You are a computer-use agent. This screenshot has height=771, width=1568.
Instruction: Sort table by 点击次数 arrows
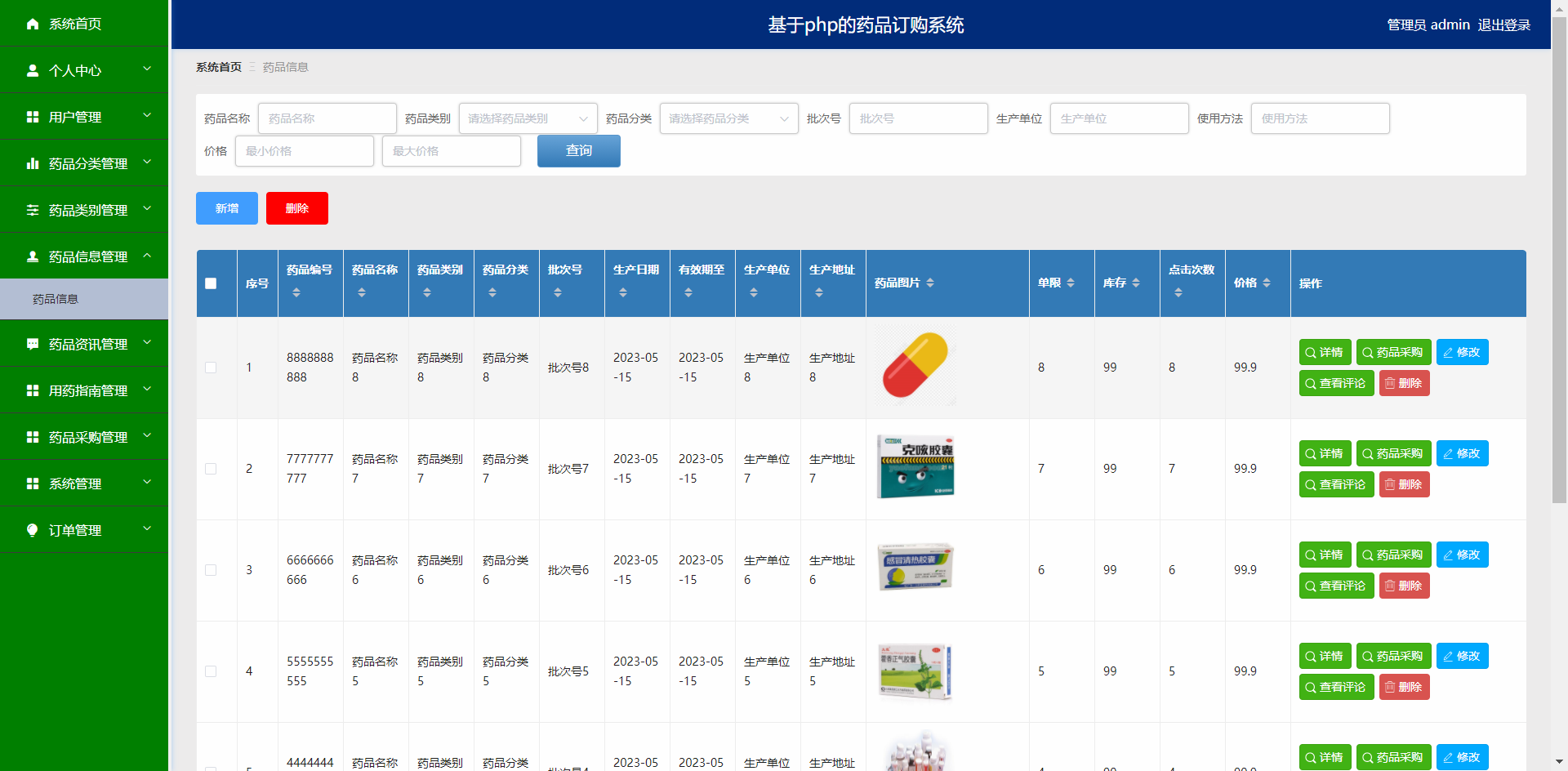tap(1178, 292)
